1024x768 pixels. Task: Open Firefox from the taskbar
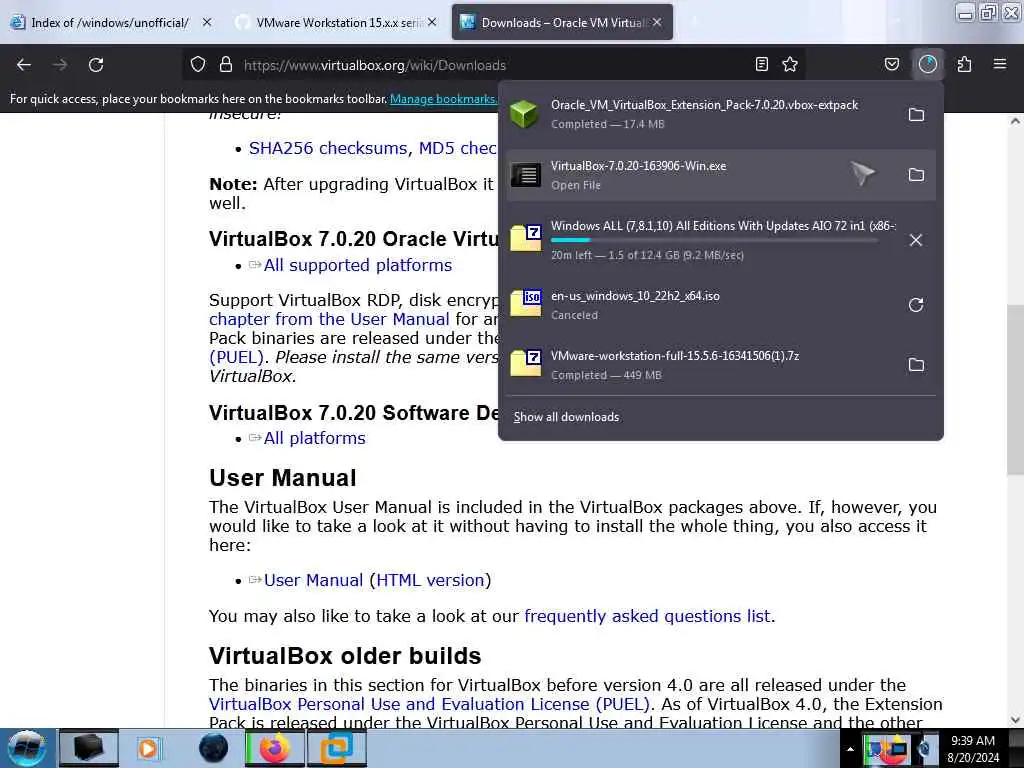pos(275,748)
